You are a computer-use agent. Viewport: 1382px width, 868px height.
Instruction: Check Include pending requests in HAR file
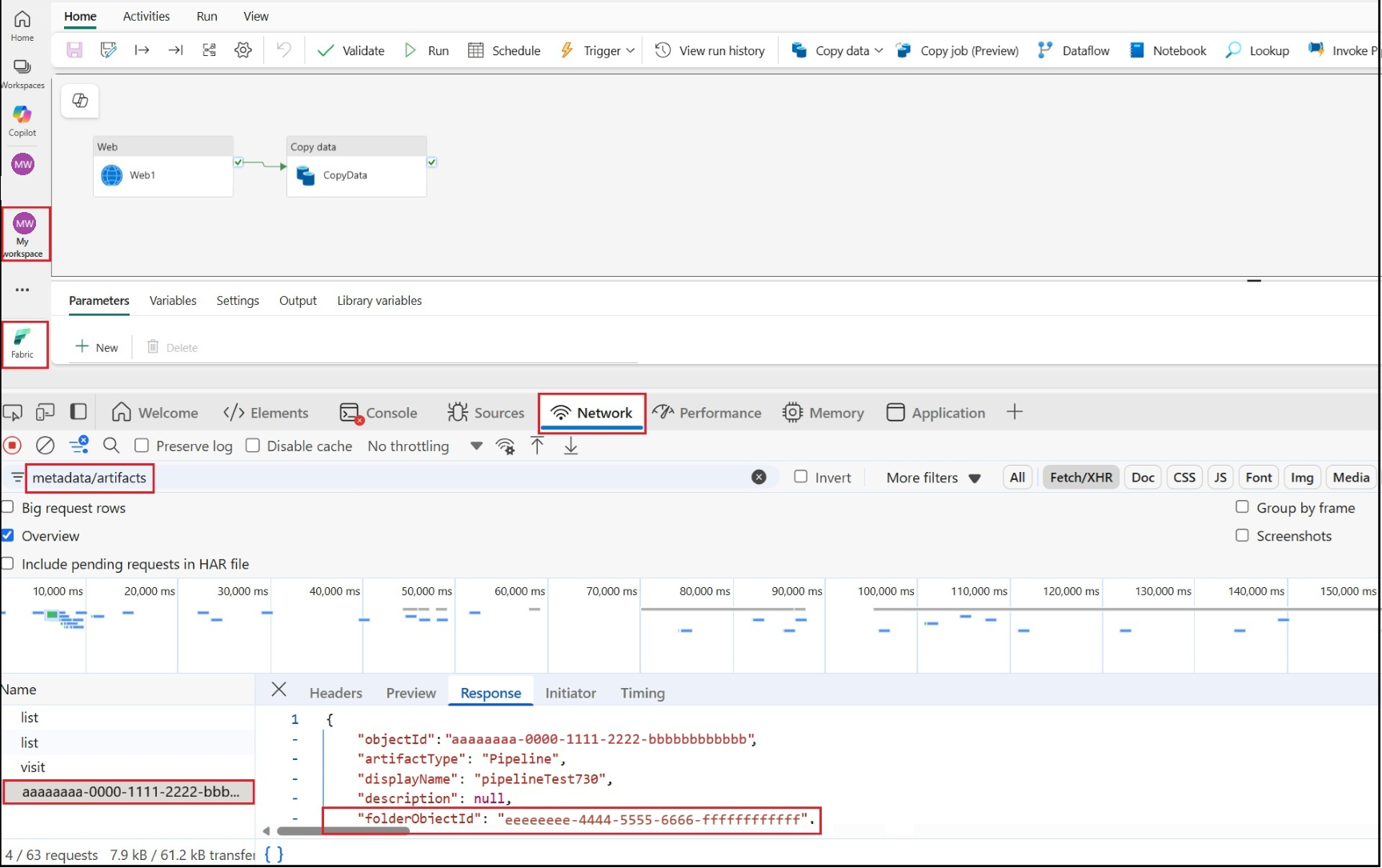tap(8, 563)
